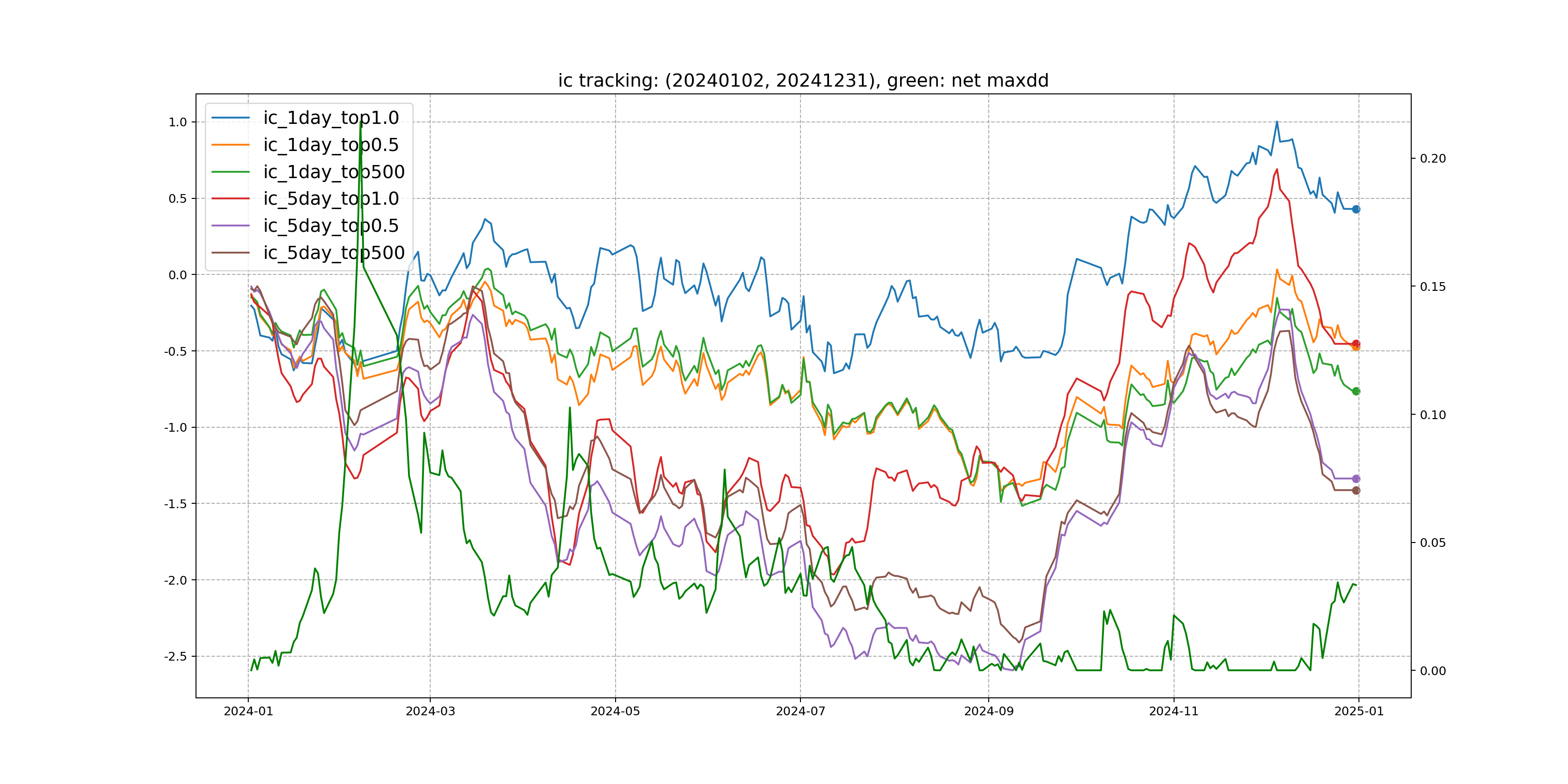Click the ic_5day_top1.0 legend label
The width and height of the screenshot is (1568, 784).
click(x=331, y=198)
